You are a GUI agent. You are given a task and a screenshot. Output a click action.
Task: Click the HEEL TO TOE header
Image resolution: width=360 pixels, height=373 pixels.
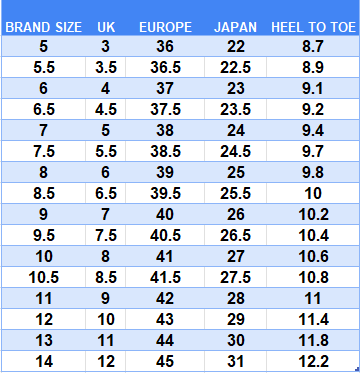pyautogui.click(x=313, y=27)
